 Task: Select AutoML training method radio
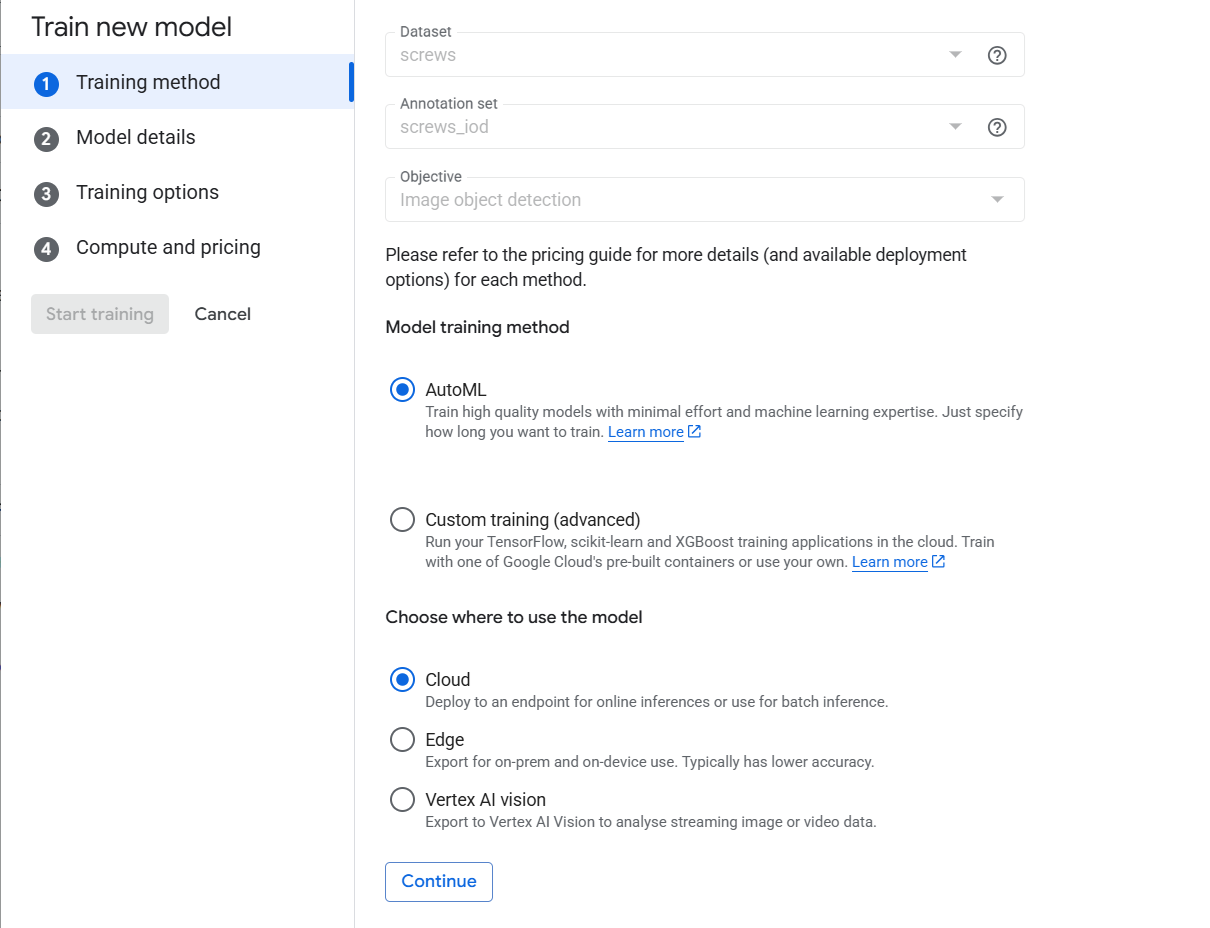coord(402,390)
